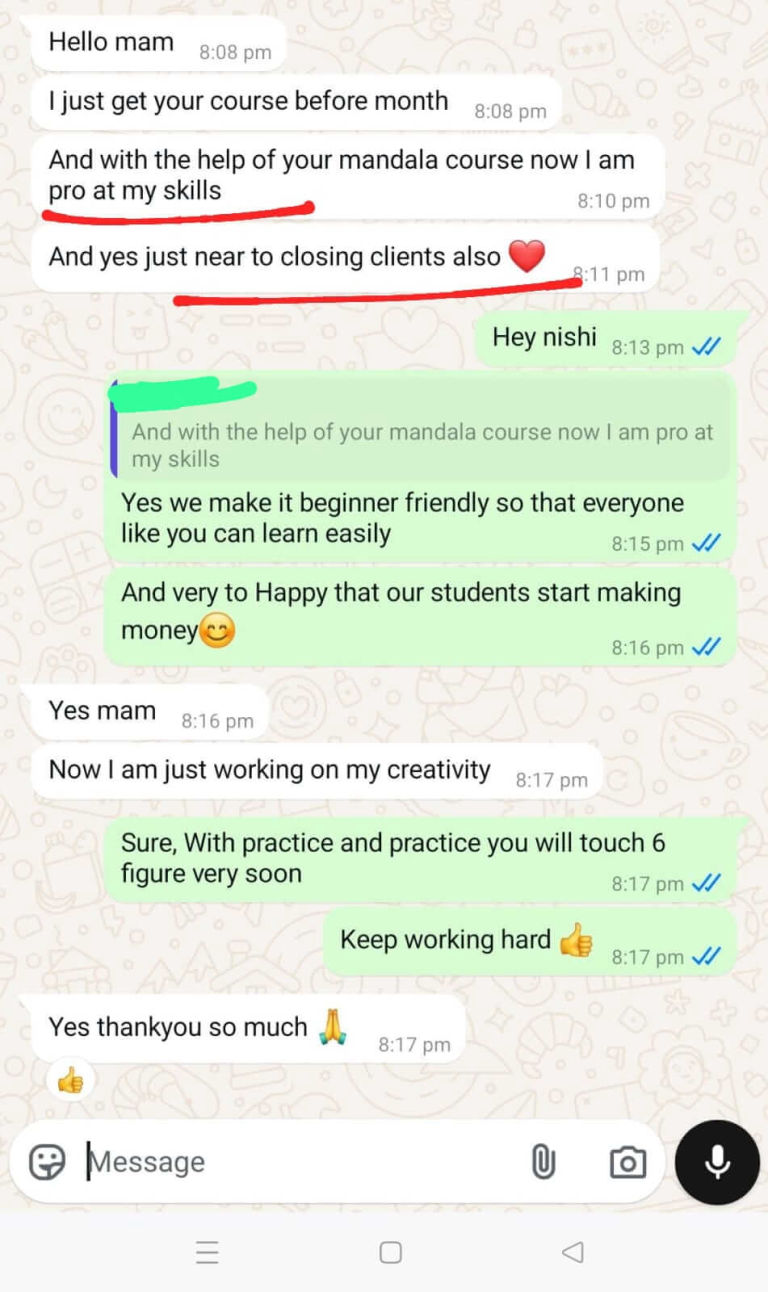The height and width of the screenshot is (1292, 768).
Task: Select the "students start making money" message
Action: coord(421,618)
